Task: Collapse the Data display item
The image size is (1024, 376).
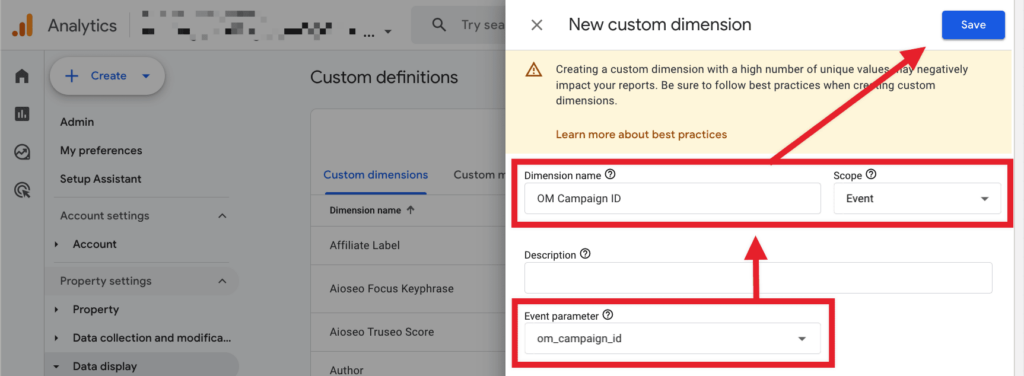Action: point(57,367)
